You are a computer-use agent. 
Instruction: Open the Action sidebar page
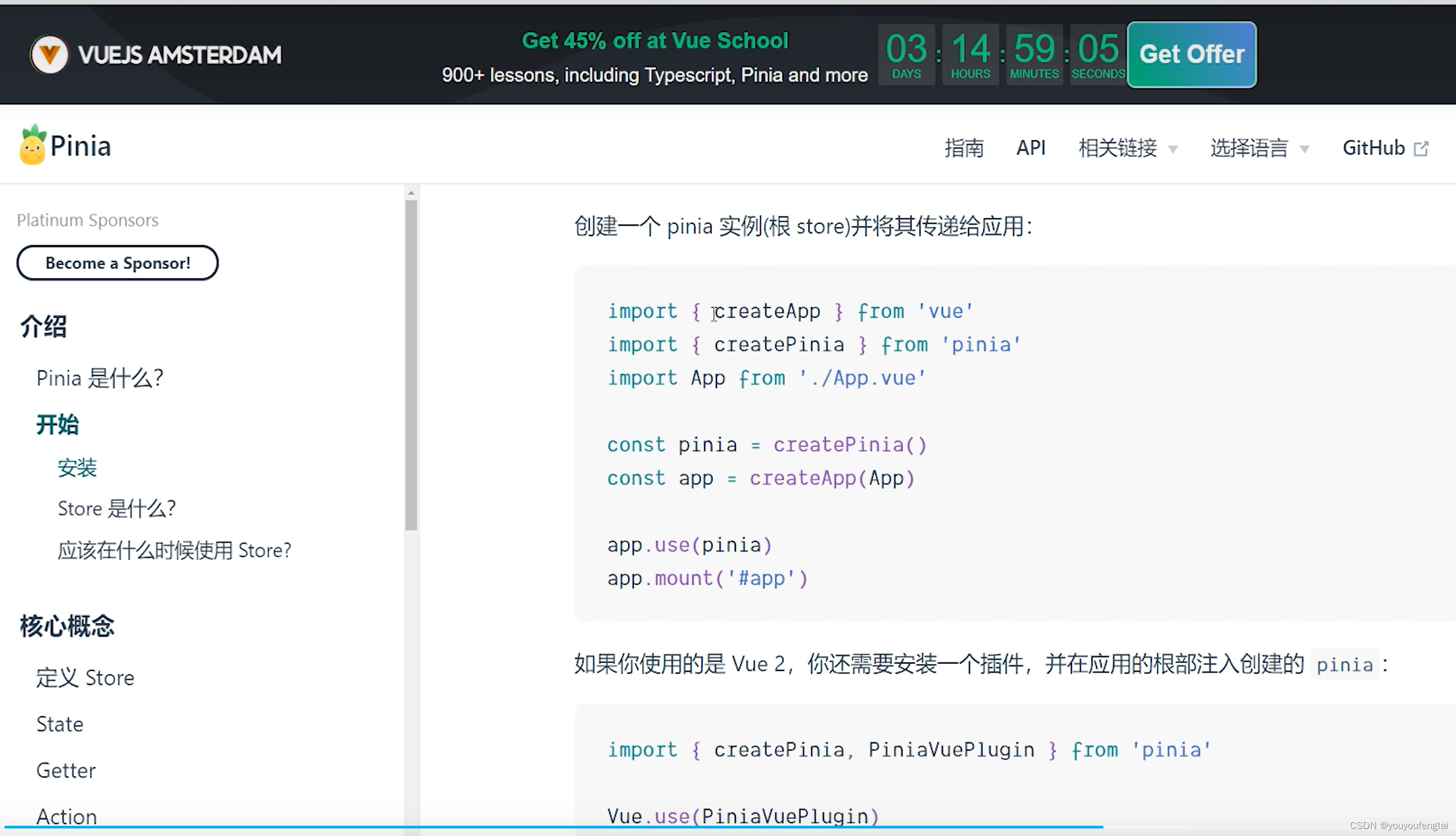tap(67, 817)
